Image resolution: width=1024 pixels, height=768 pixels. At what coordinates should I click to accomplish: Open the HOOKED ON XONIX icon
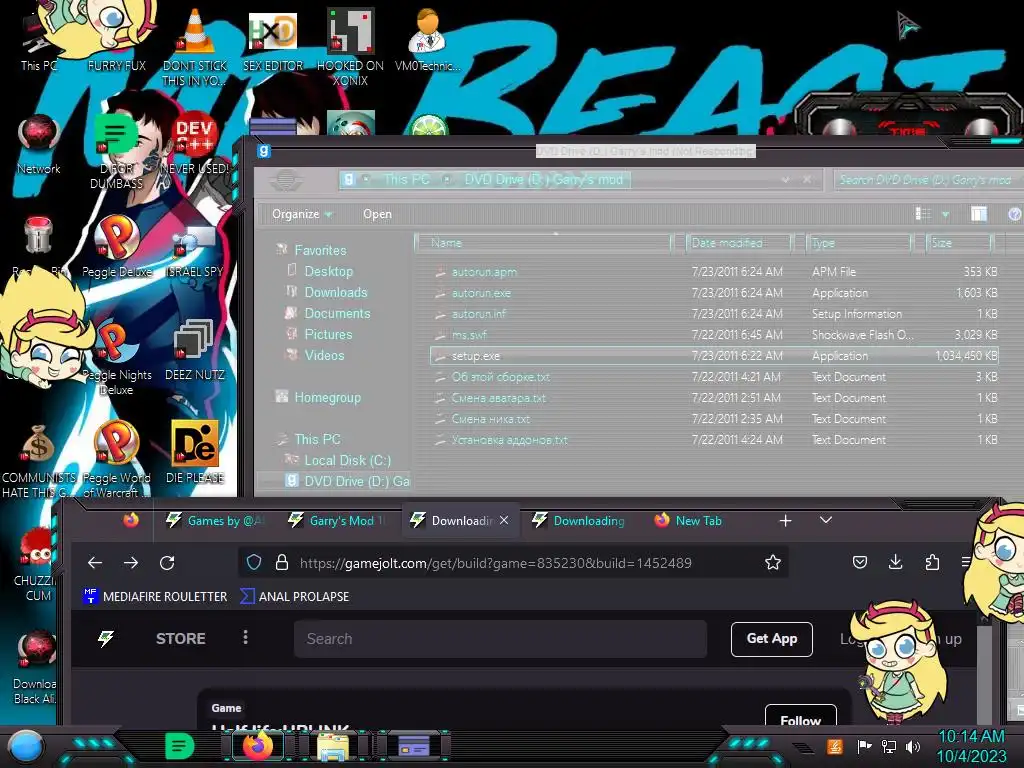click(x=350, y=47)
